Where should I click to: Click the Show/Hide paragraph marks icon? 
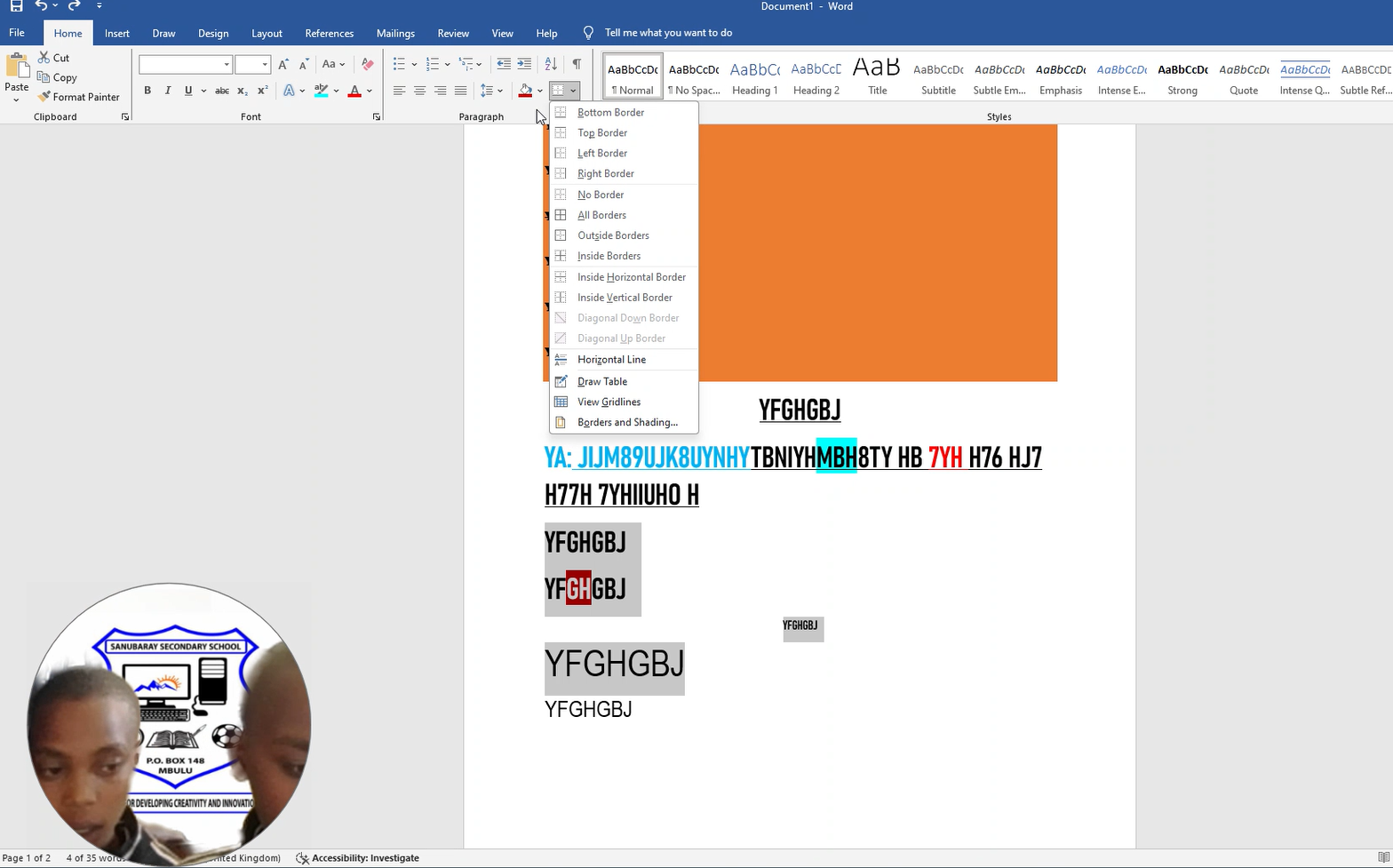[x=577, y=64]
